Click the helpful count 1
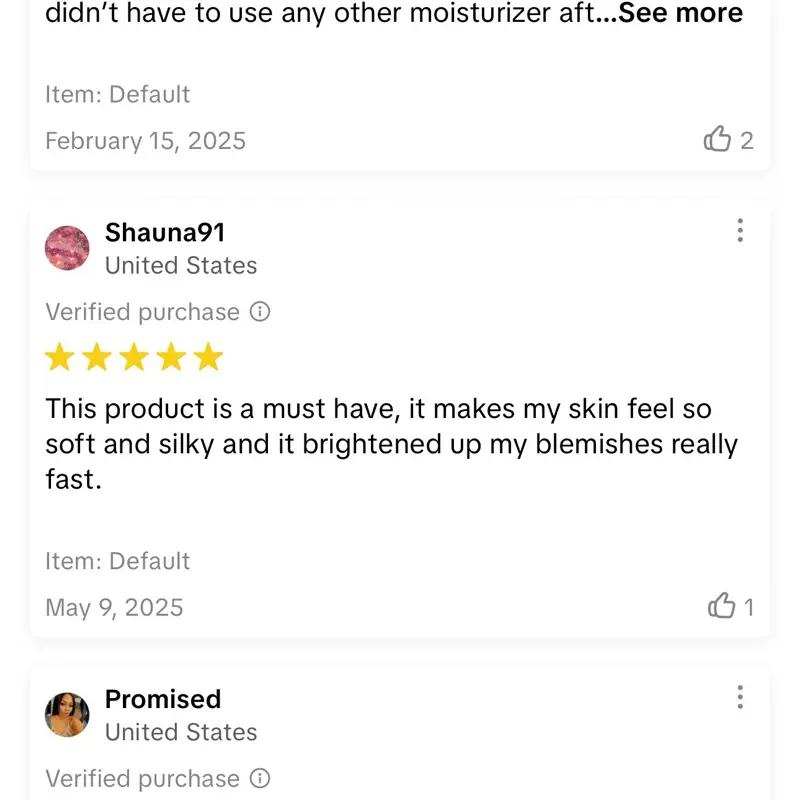 click(x=748, y=607)
